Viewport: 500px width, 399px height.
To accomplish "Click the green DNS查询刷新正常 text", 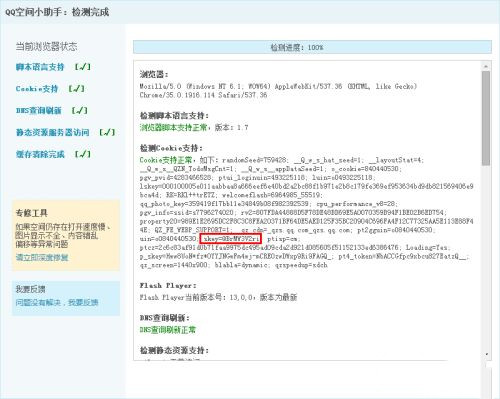I will [168, 330].
